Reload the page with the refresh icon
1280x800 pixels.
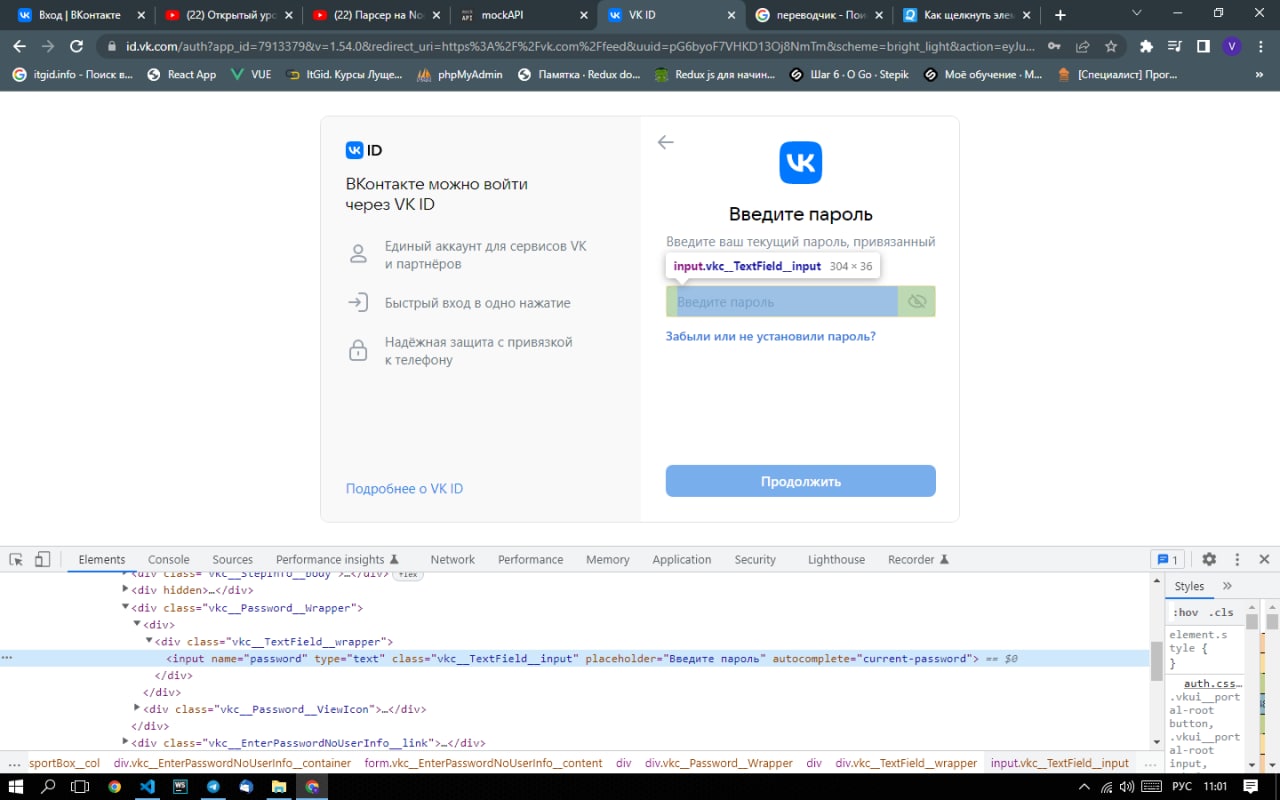pyautogui.click(x=76, y=46)
